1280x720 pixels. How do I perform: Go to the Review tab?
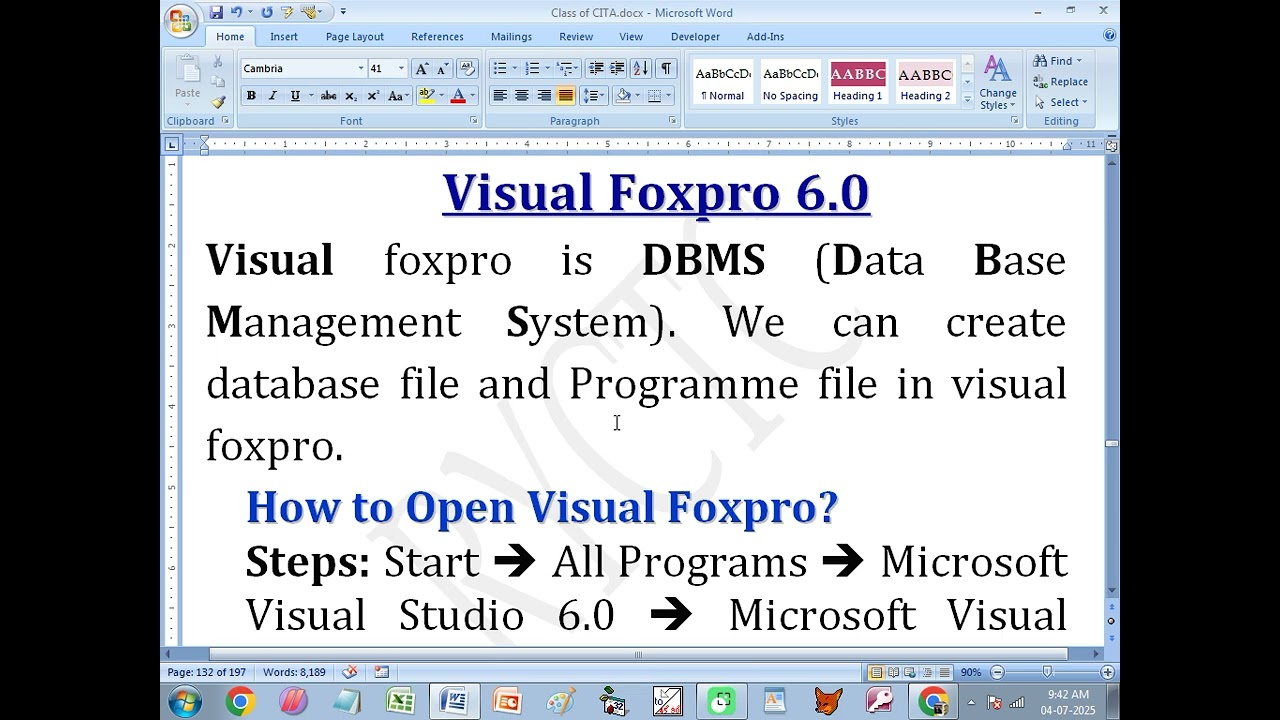[x=576, y=37]
